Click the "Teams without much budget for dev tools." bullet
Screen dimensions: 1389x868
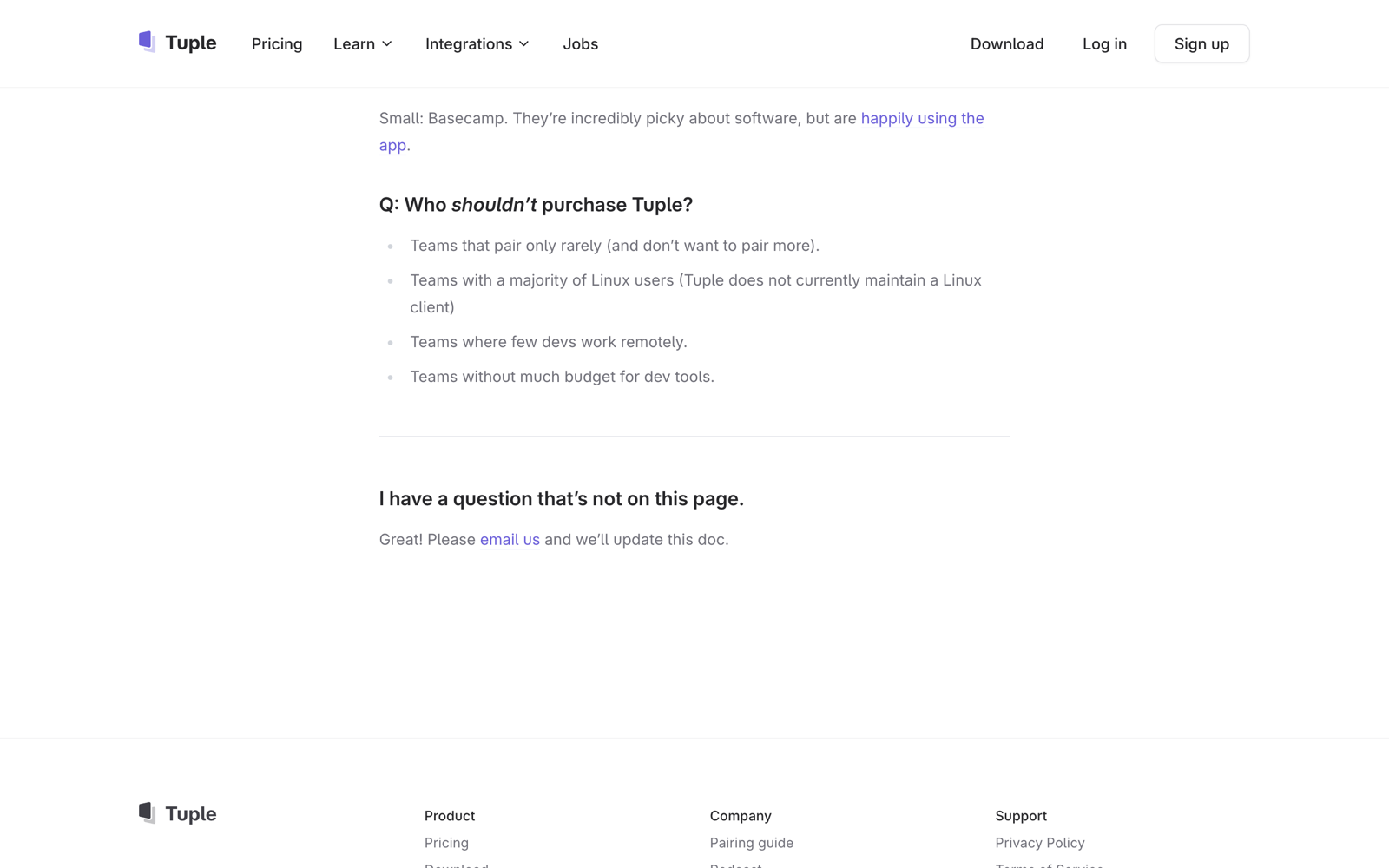click(x=562, y=377)
